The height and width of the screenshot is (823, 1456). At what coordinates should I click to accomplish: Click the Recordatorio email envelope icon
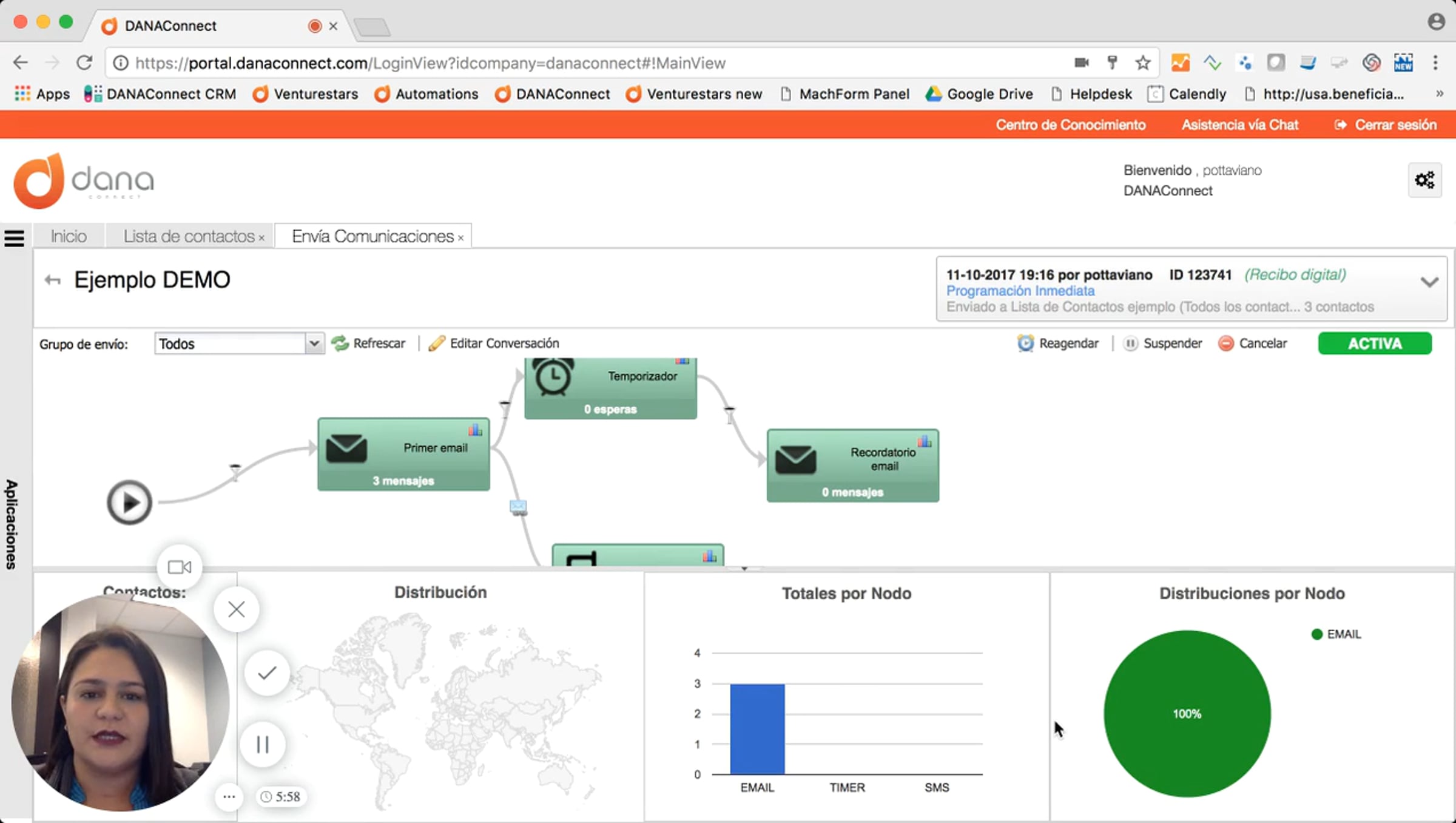pos(795,460)
